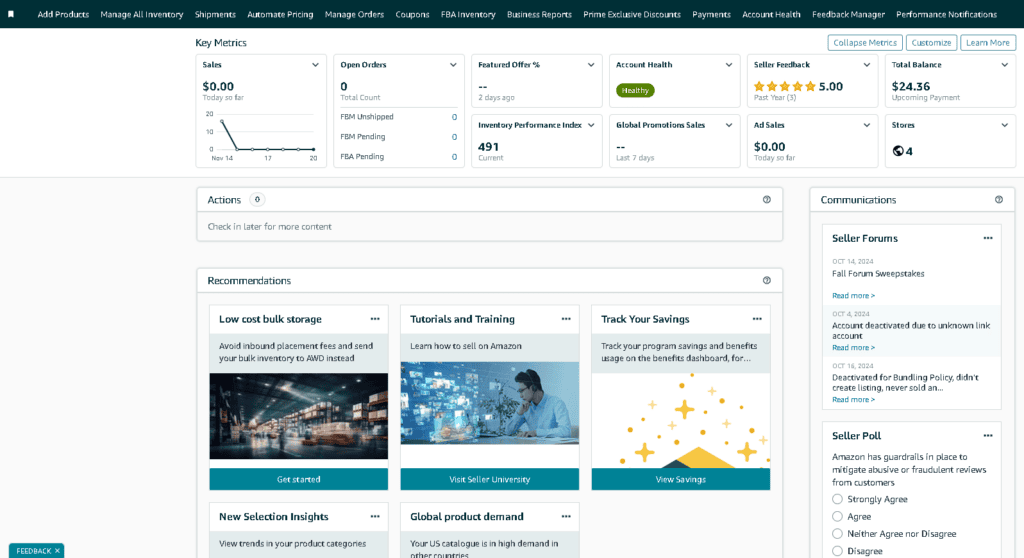Screen dimensions: 1024x558
Task: Click the globe icon in Stores card
Action: pos(898,151)
